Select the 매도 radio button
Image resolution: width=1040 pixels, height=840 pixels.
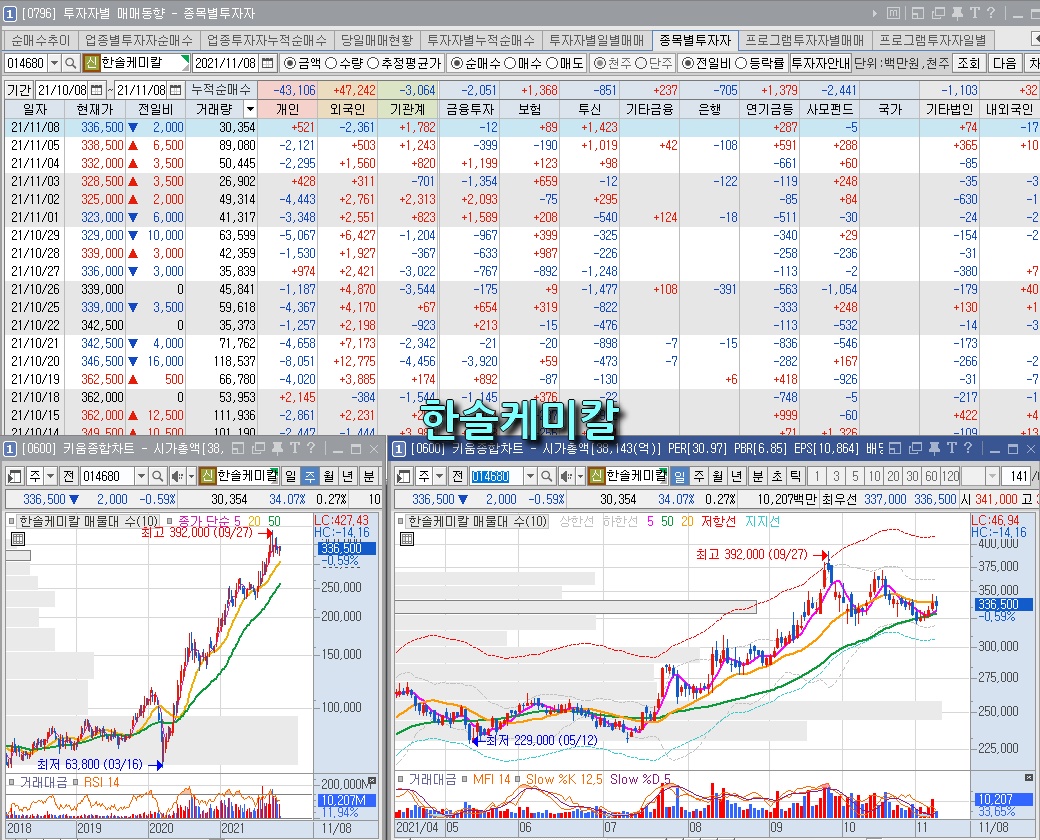(x=552, y=64)
